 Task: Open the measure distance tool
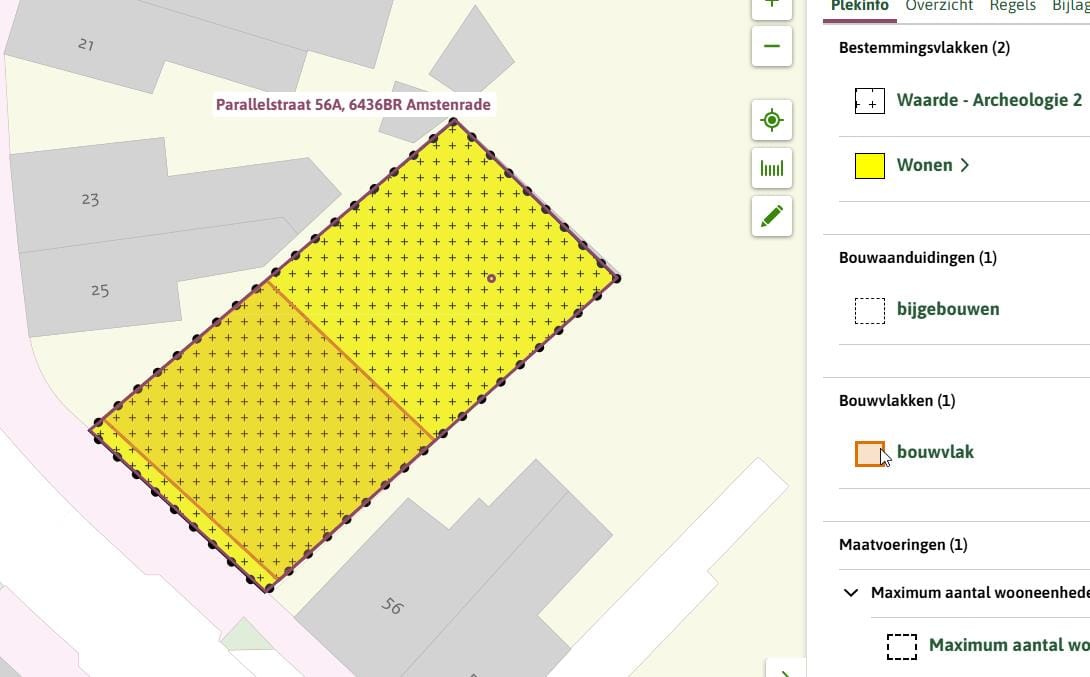pos(771,168)
